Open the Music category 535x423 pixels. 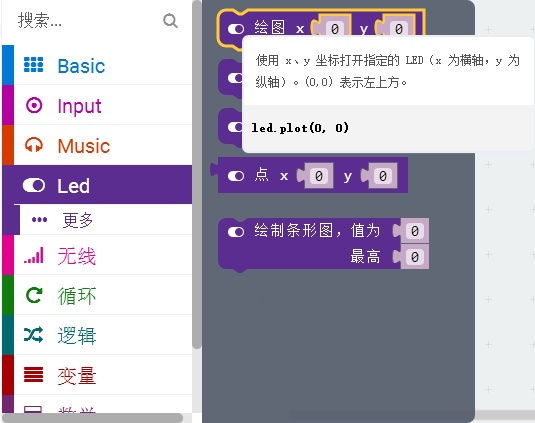click(x=97, y=145)
